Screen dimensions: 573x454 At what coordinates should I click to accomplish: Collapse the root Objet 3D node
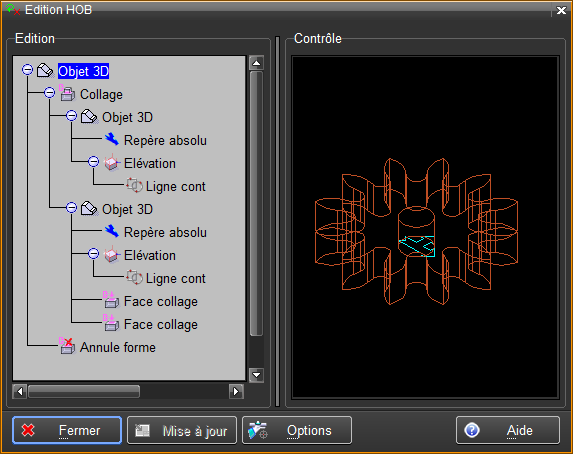pyautogui.click(x=27, y=70)
